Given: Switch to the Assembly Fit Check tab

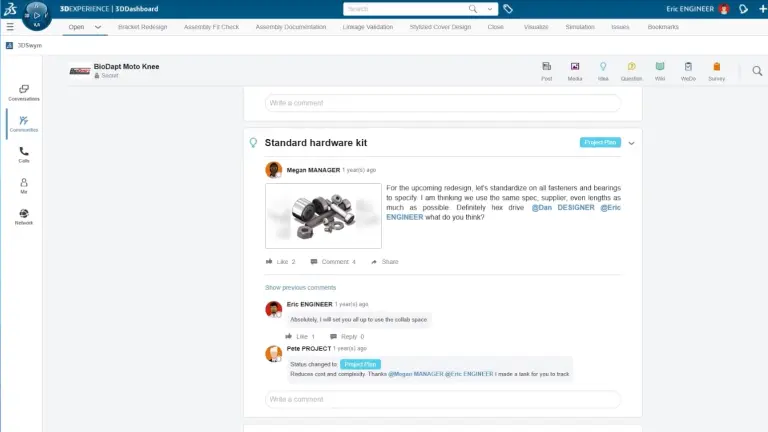Looking at the screenshot, I should [212, 27].
